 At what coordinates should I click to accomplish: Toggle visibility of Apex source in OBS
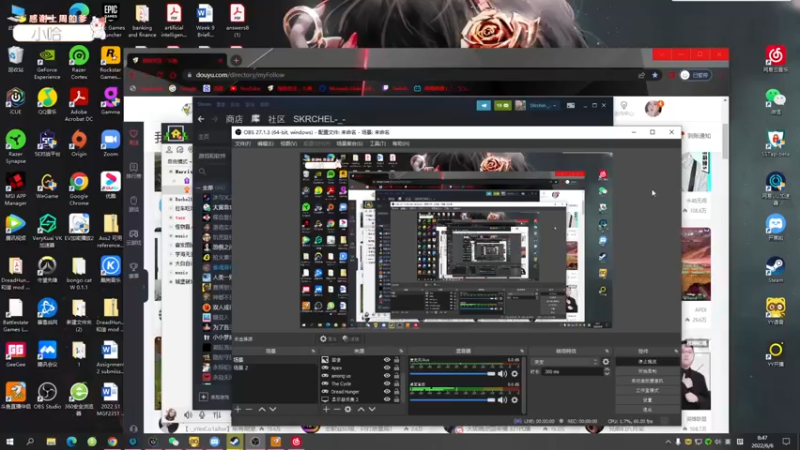pyautogui.click(x=387, y=368)
